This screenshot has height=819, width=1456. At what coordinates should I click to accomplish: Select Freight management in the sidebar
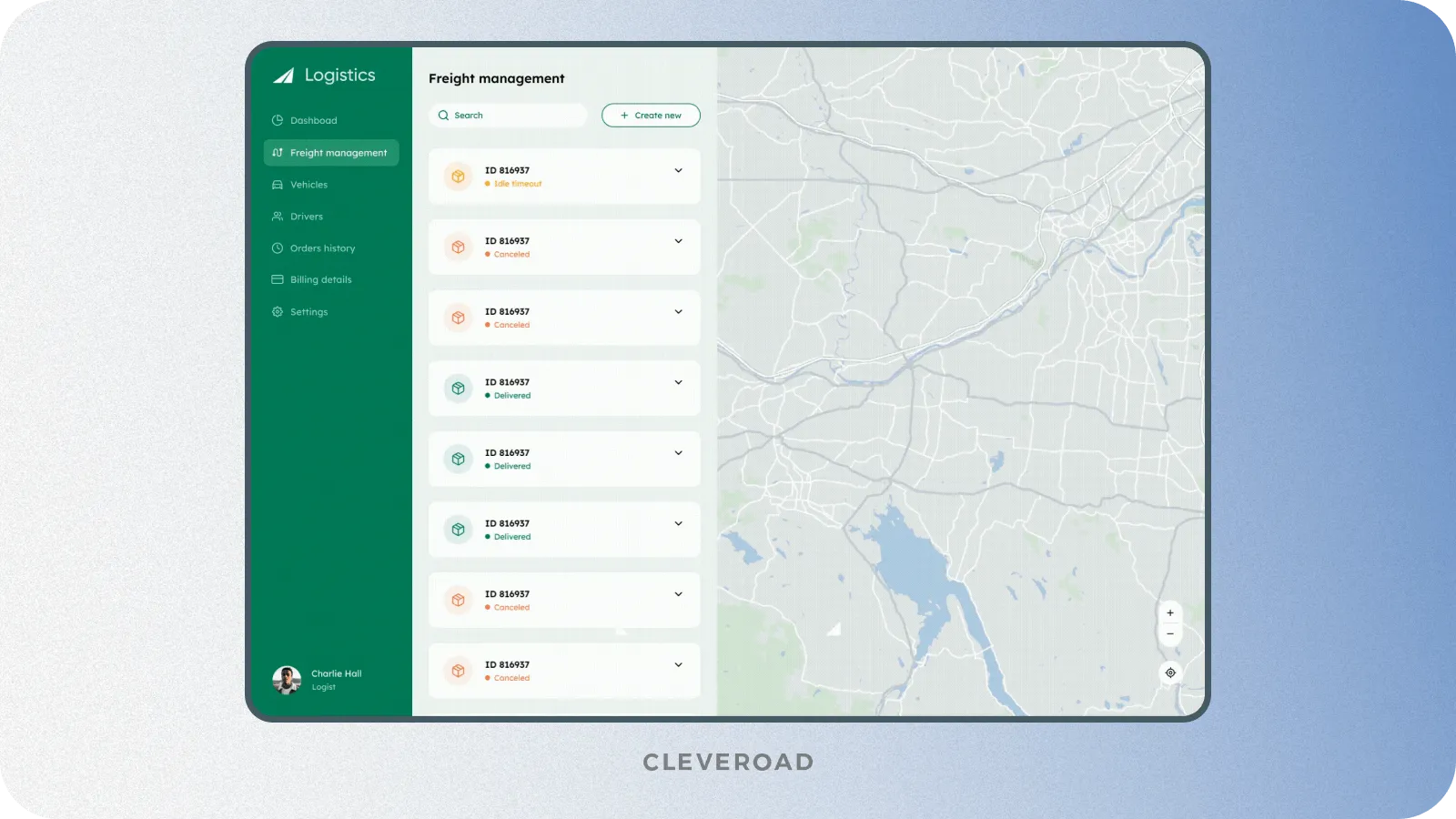pyautogui.click(x=331, y=153)
